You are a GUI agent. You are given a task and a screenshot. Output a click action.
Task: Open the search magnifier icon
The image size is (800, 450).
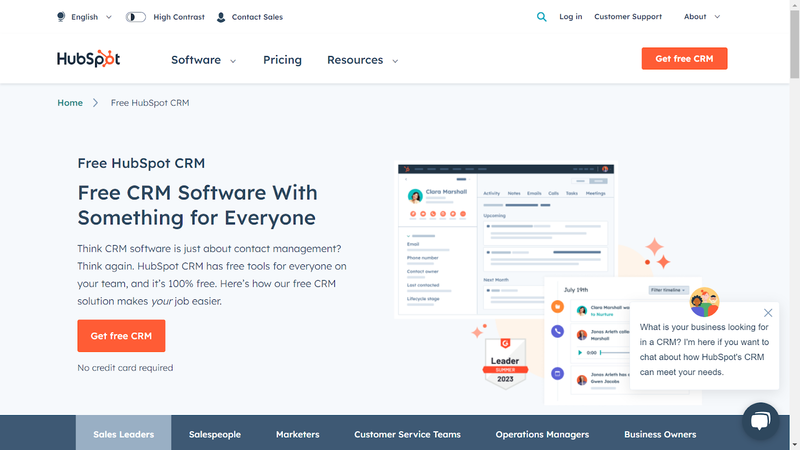click(541, 17)
